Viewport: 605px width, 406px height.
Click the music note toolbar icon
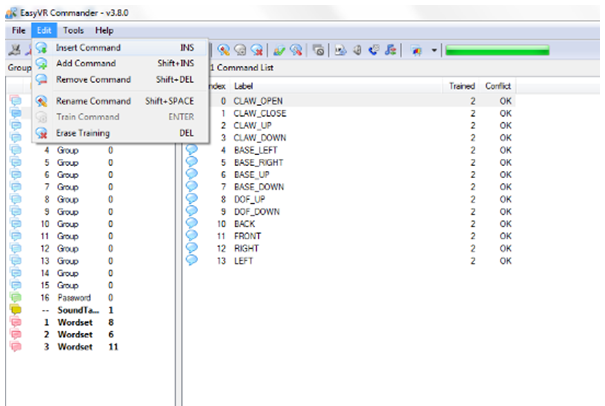pos(390,50)
